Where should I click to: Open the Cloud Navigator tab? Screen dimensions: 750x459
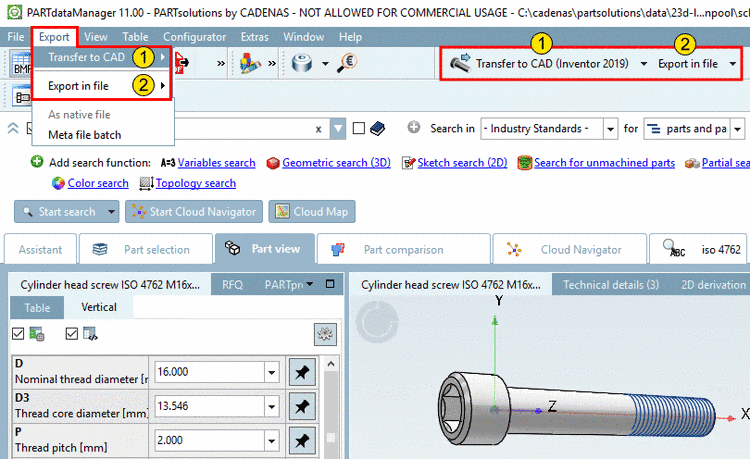[570, 249]
